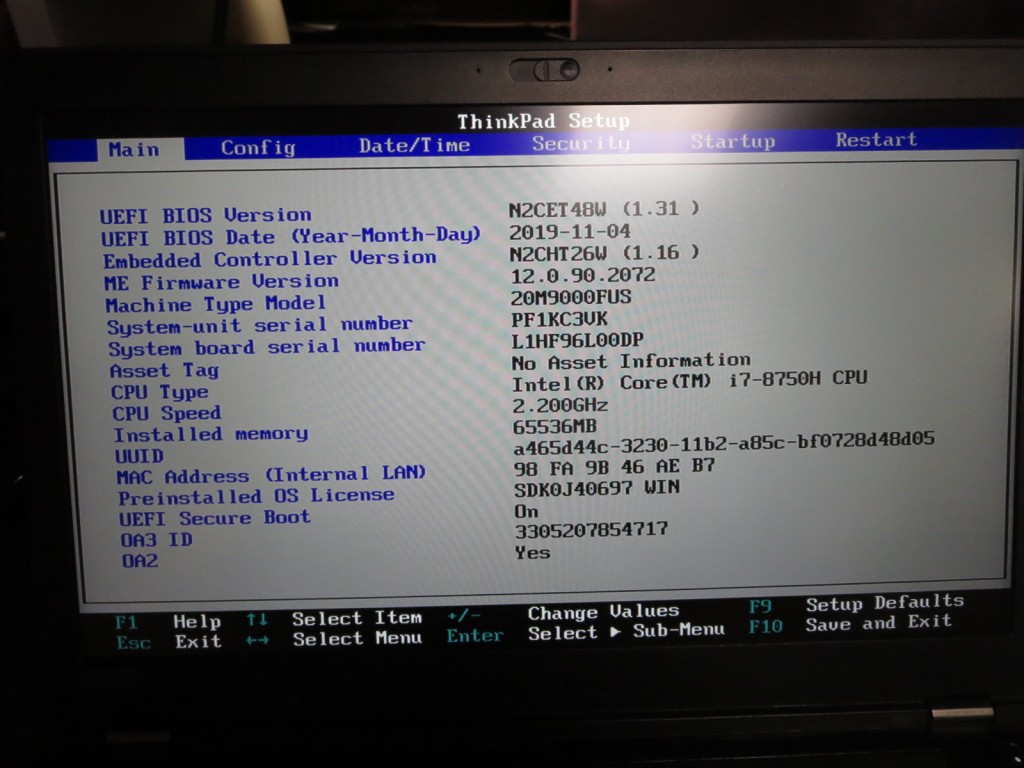Click the 65536MB memory value
Image resolution: width=1024 pixels, height=768 pixels.
coord(555,426)
